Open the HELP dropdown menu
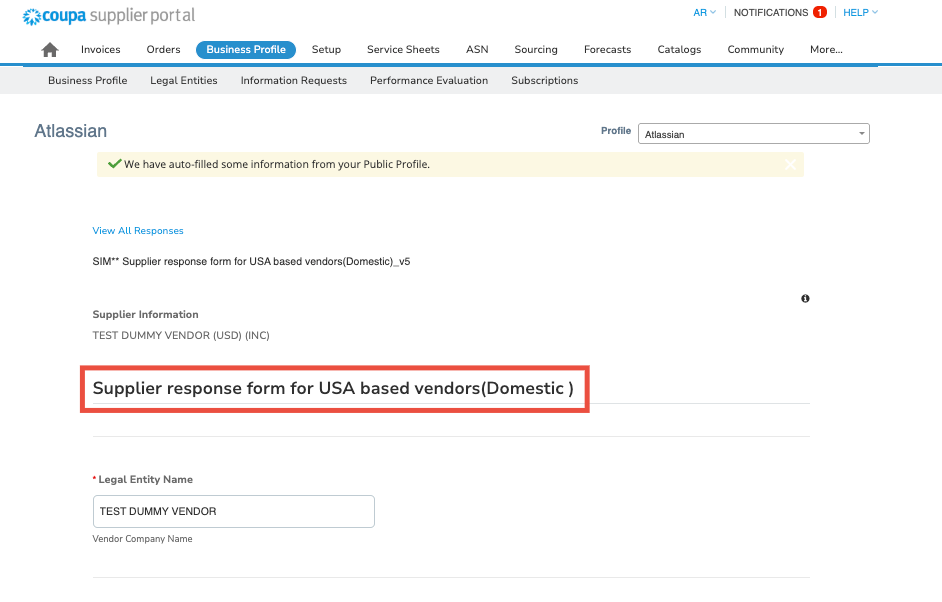Image resolution: width=942 pixels, height=602 pixels. click(x=860, y=13)
